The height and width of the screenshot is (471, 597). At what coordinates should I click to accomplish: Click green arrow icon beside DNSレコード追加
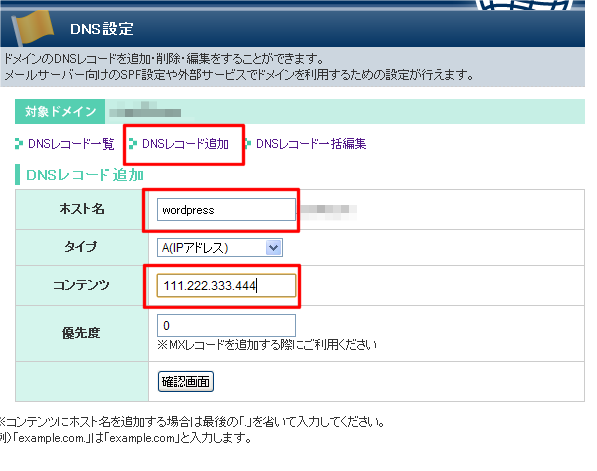(133, 144)
